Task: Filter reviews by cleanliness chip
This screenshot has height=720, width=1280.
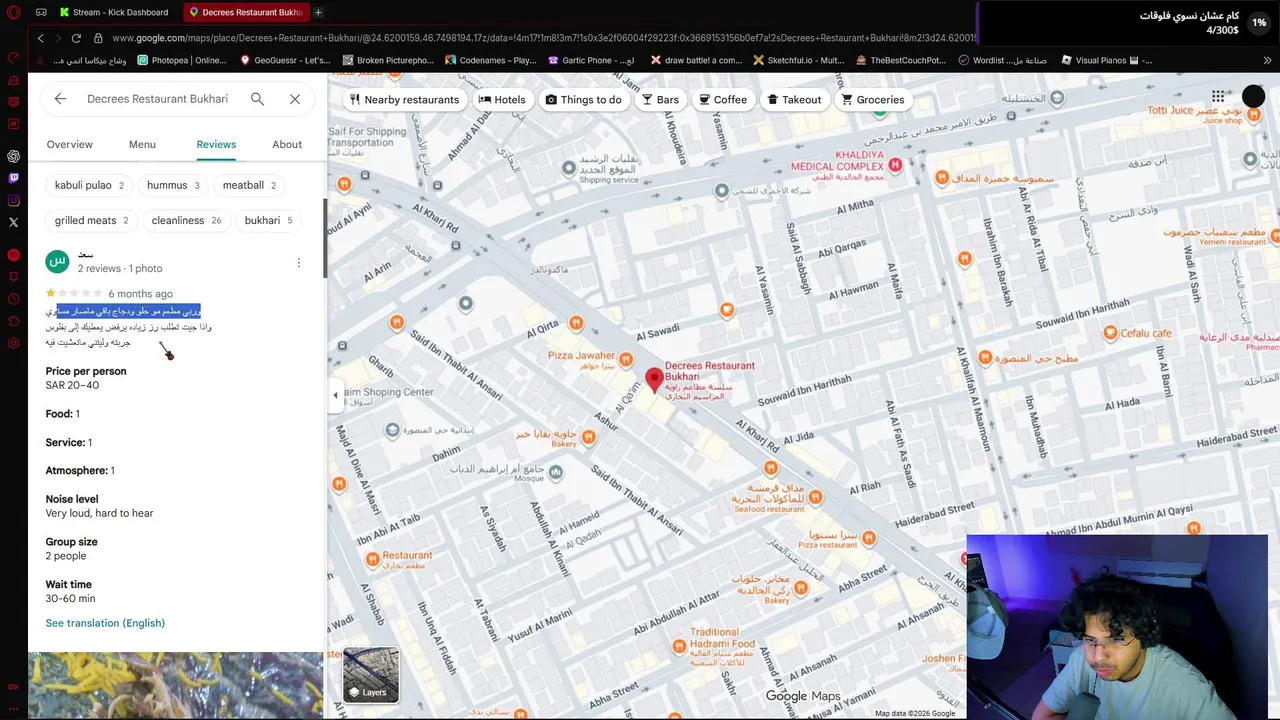Action: coord(186,220)
